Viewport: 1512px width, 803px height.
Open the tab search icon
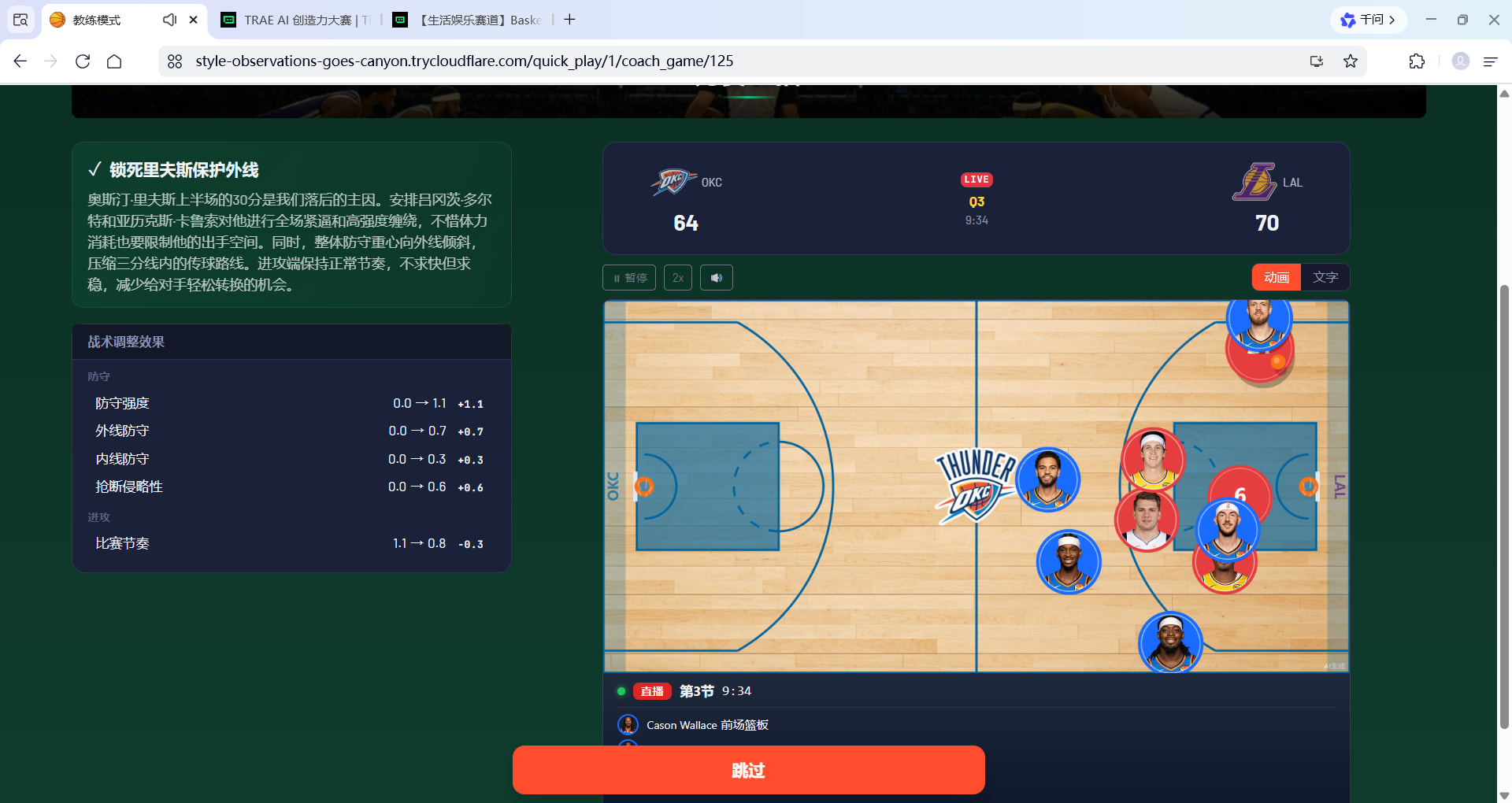click(x=20, y=20)
